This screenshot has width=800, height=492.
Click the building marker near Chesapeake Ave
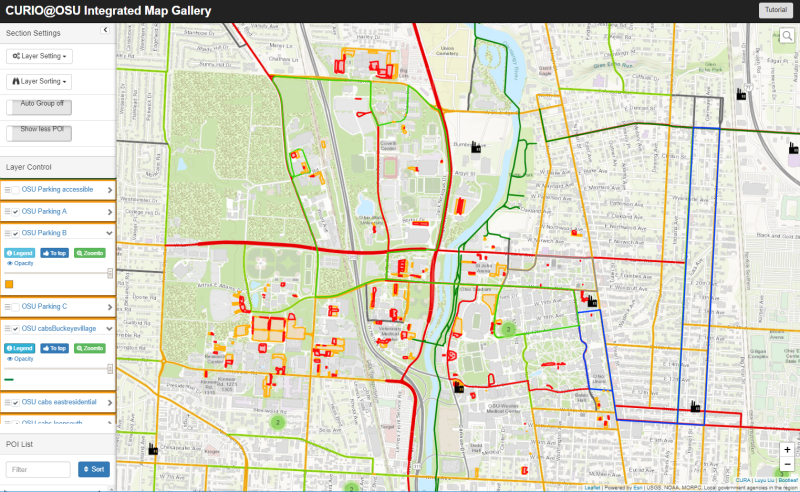153,449
